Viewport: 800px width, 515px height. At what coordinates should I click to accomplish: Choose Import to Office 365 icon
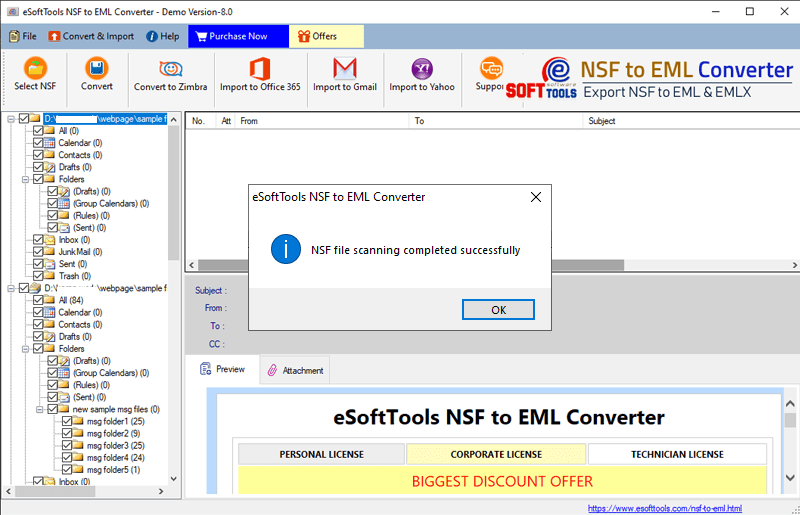(260, 69)
